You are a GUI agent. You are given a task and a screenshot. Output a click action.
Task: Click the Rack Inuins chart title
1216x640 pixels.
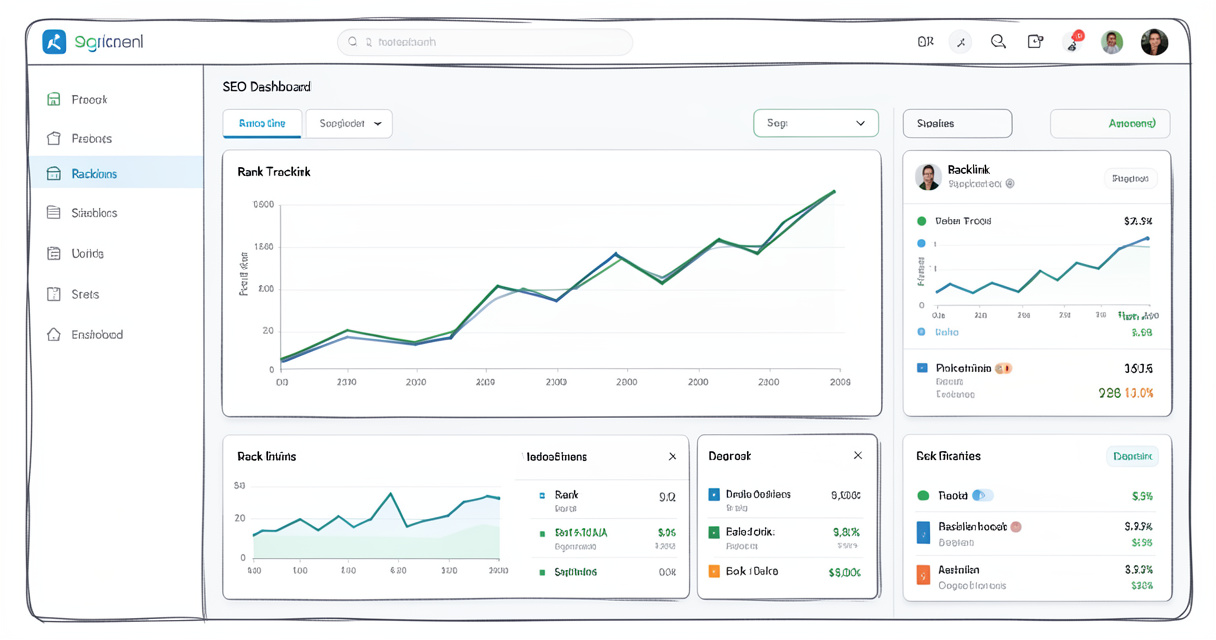click(267, 456)
